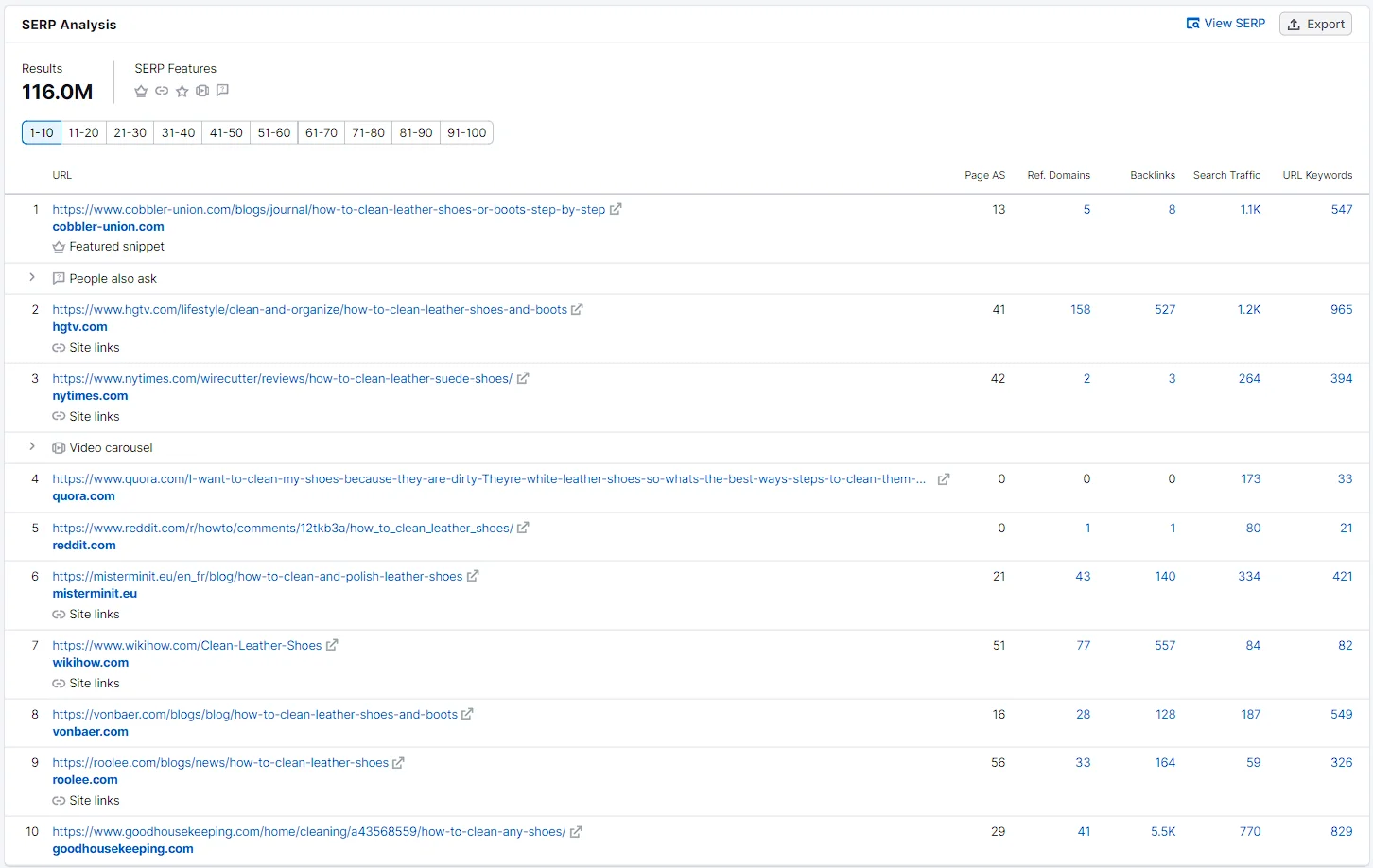Image resolution: width=1373 pixels, height=868 pixels.
Task: Click the featured snippet crown icon in SERP Features
Action: tap(141, 91)
